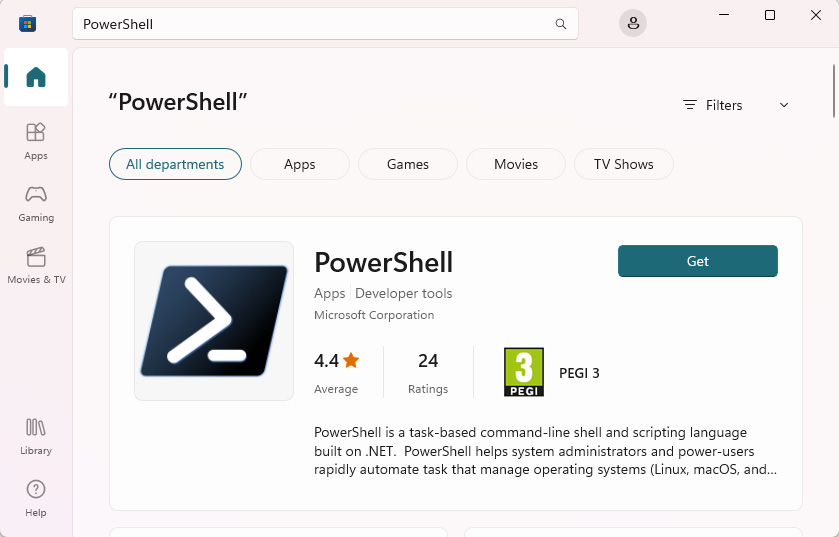
Task: Maximize the Microsoft Store window
Action: click(x=770, y=15)
